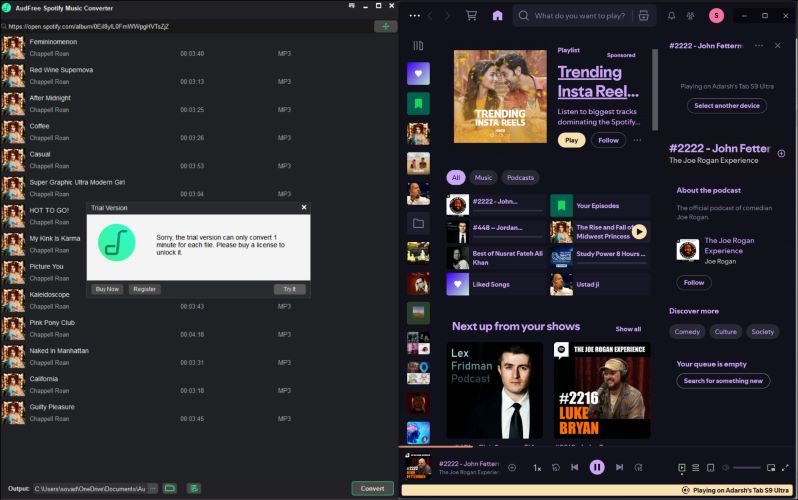Pause the playing episode
This screenshot has height=500, width=798.
597,467
